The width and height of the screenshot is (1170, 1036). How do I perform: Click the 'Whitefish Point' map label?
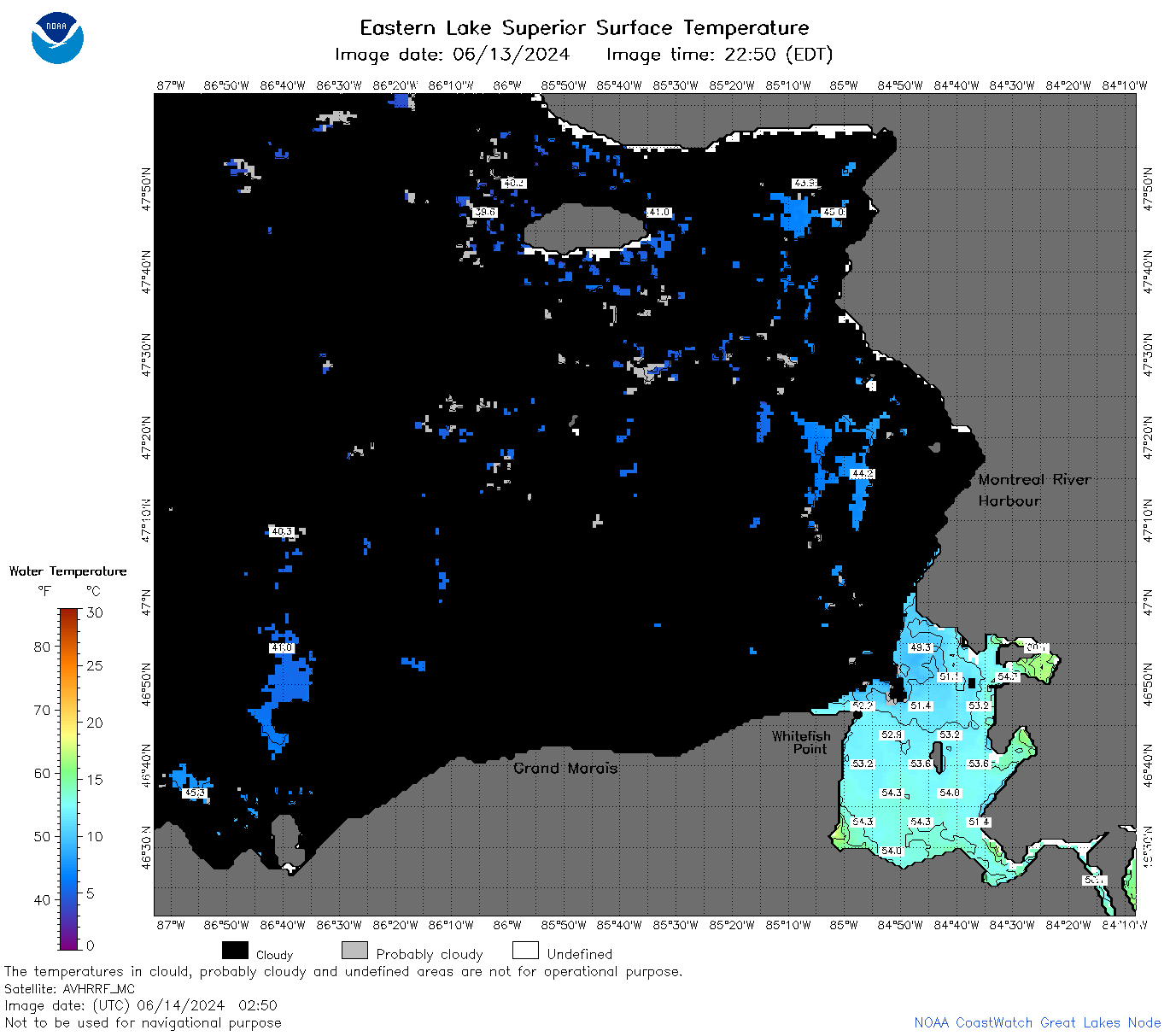[801, 742]
